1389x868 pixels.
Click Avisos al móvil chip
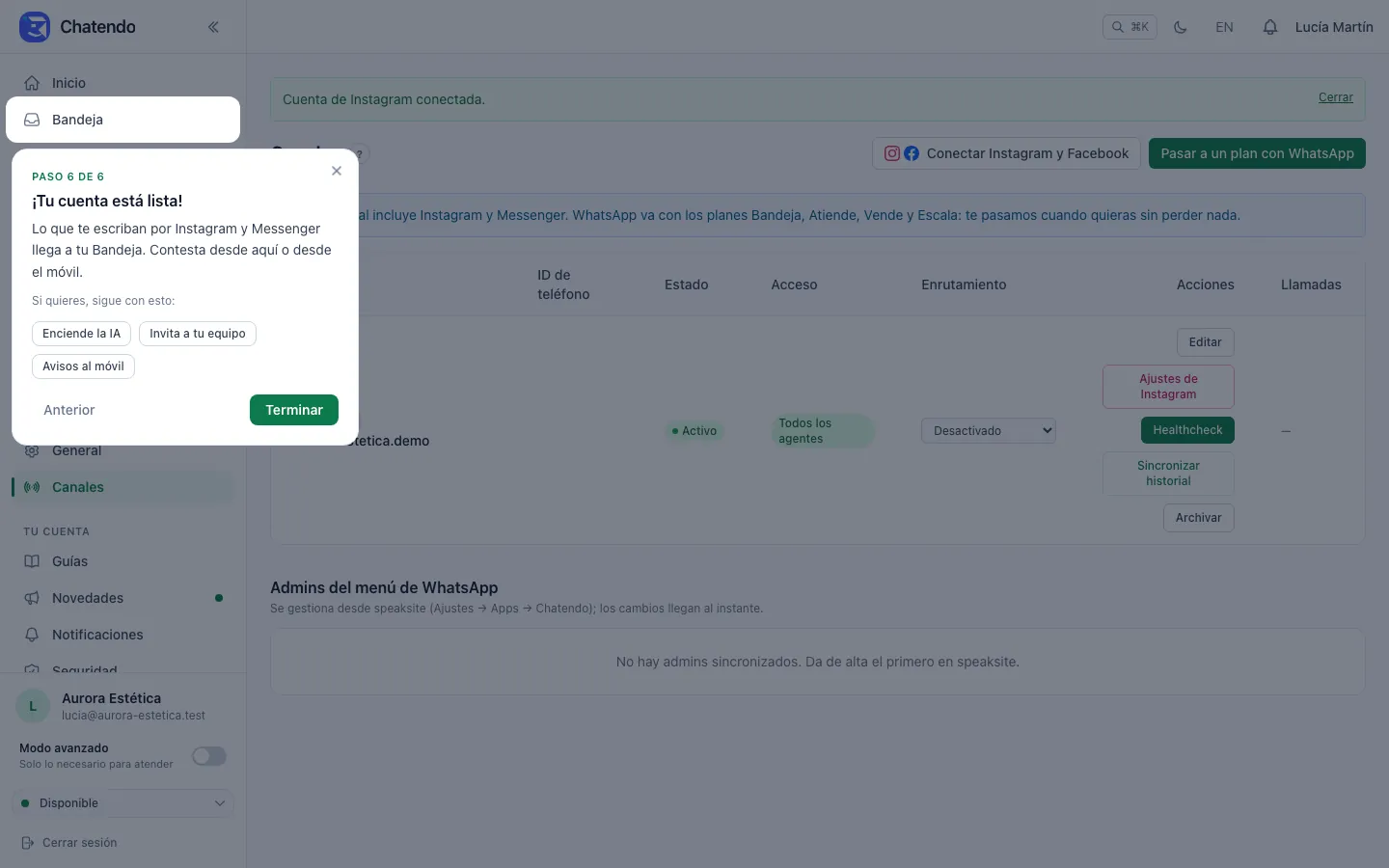click(83, 366)
